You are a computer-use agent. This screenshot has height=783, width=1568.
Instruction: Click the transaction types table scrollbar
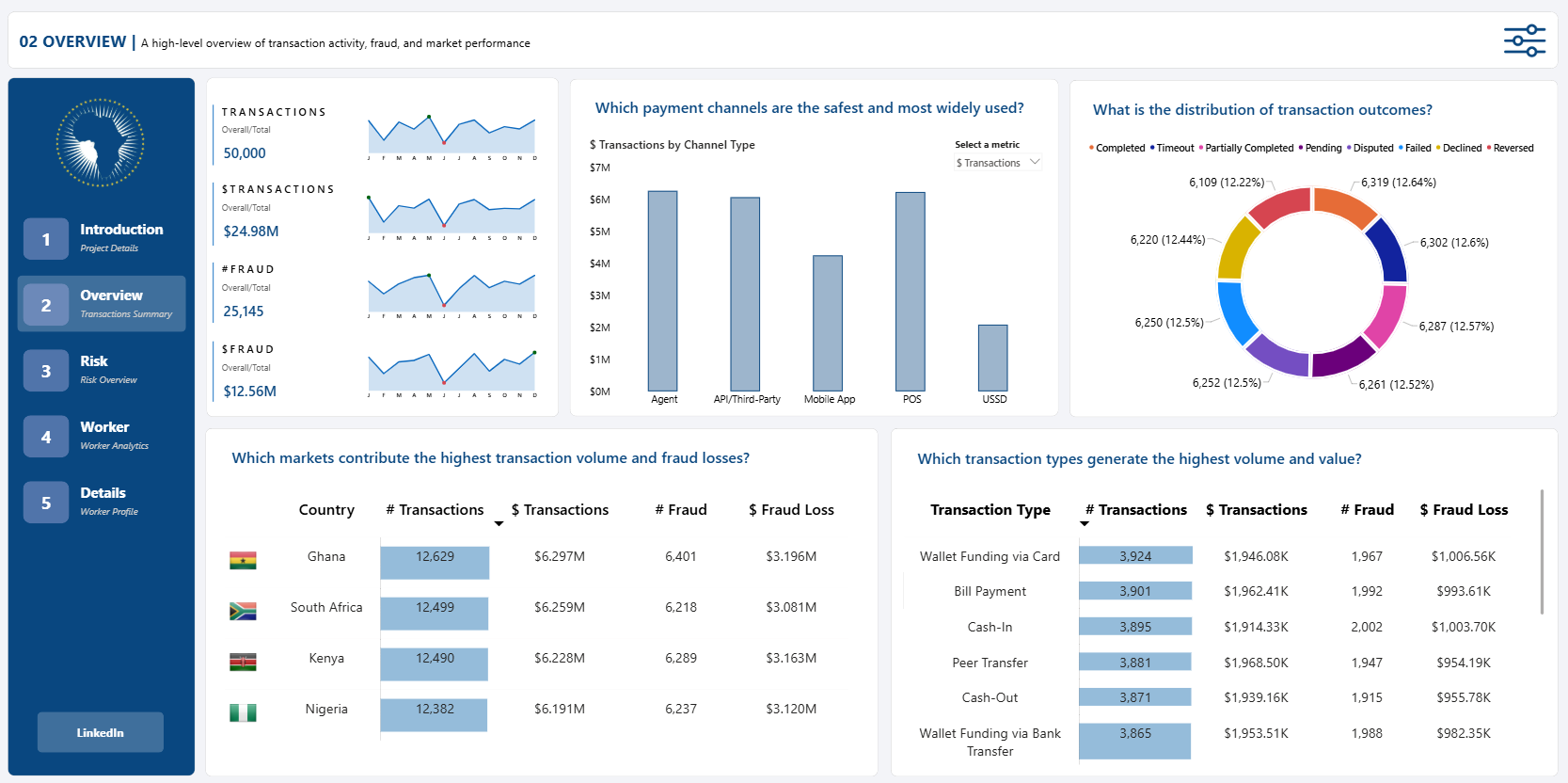click(1542, 551)
